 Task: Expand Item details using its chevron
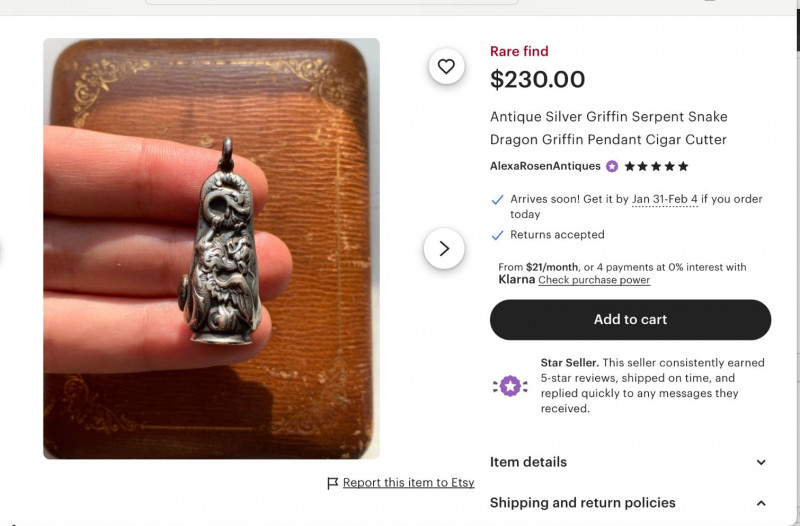tap(761, 462)
